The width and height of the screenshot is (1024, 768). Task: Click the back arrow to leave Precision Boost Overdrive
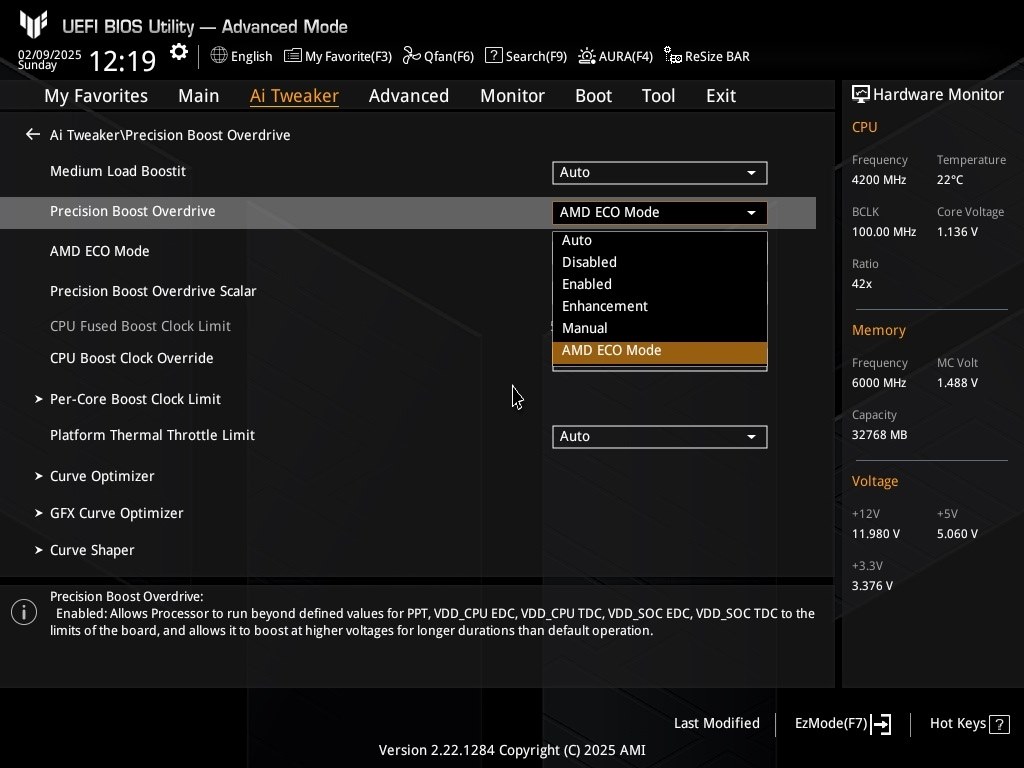[x=32, y=134]
